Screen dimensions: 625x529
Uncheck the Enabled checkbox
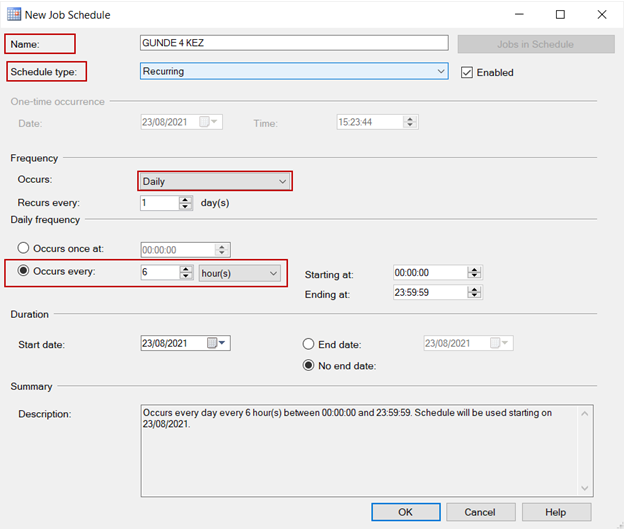pos(467,73)
